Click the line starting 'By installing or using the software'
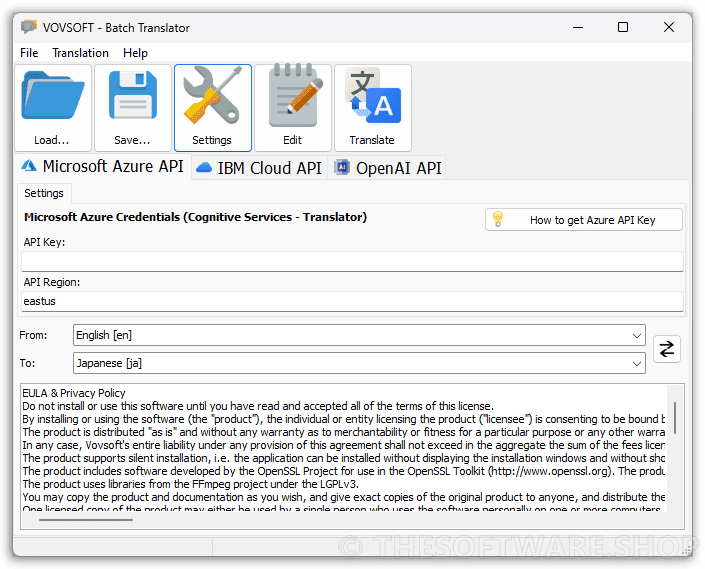The width and height of the screenshot is (705, 569). tap(344, 419)
